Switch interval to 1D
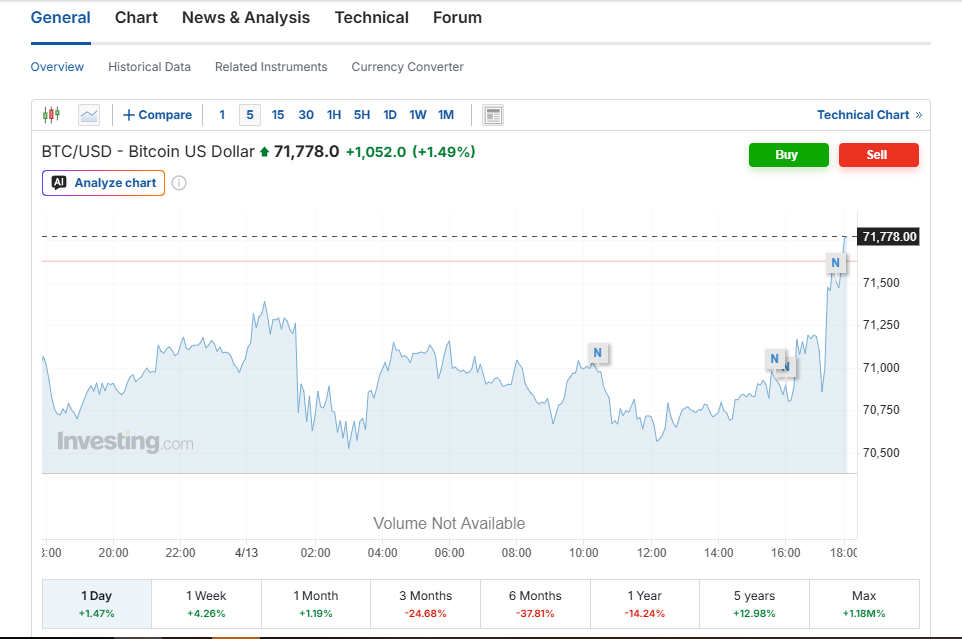 click(x=390, y=115)
